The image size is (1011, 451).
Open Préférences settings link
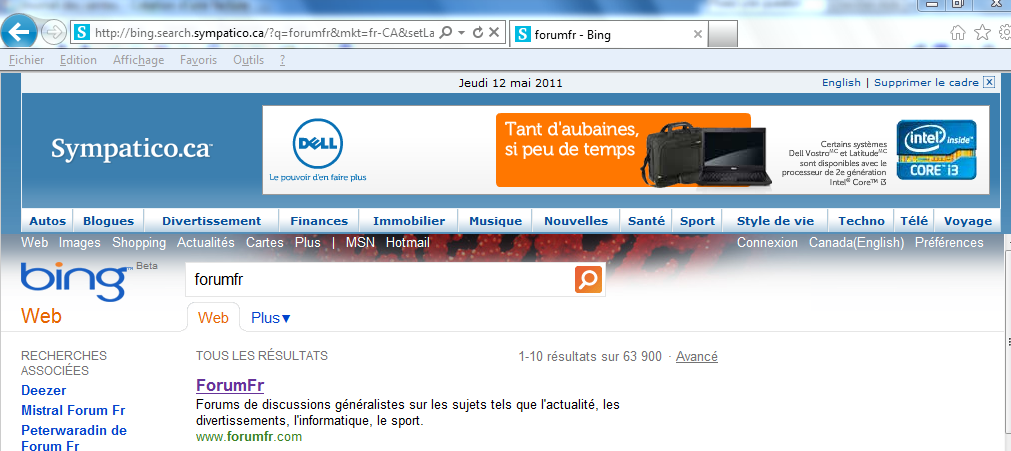(x=949, y=243)
